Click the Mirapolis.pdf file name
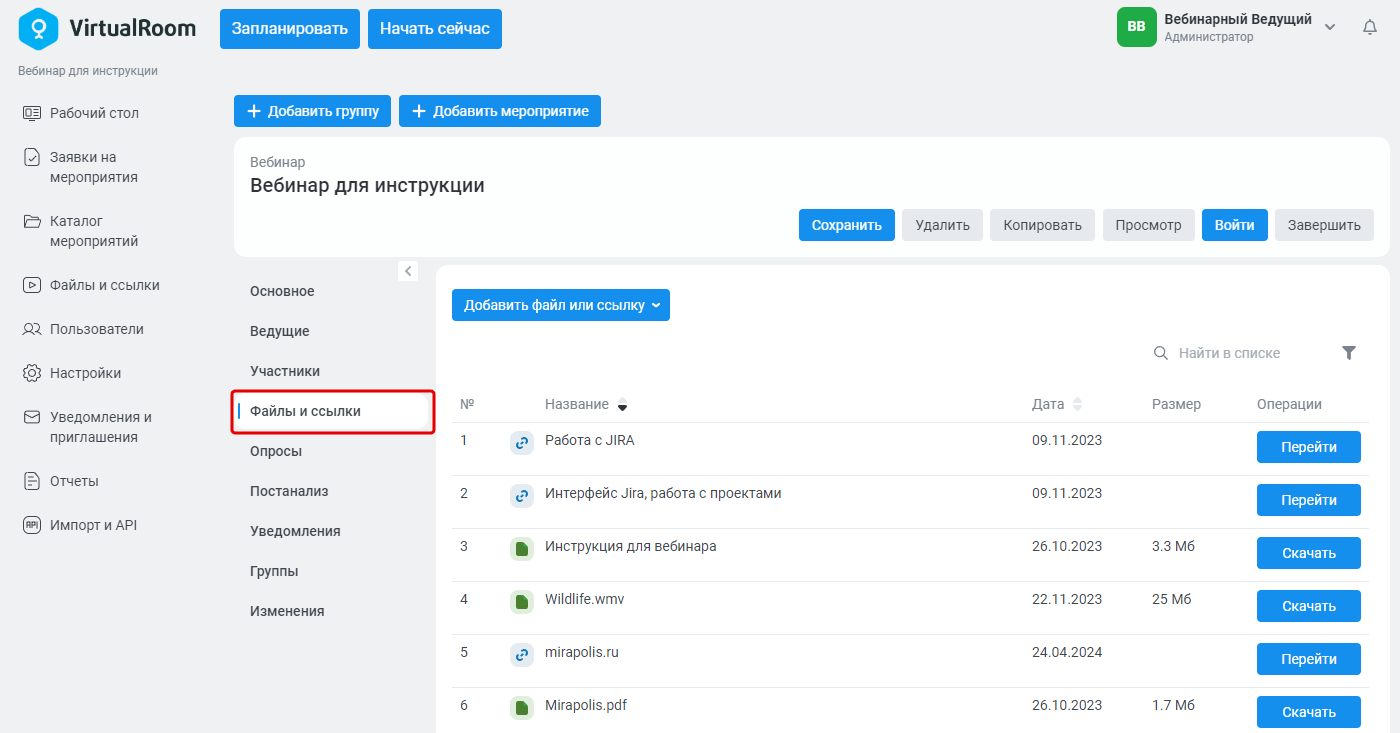 click(586, 705)
